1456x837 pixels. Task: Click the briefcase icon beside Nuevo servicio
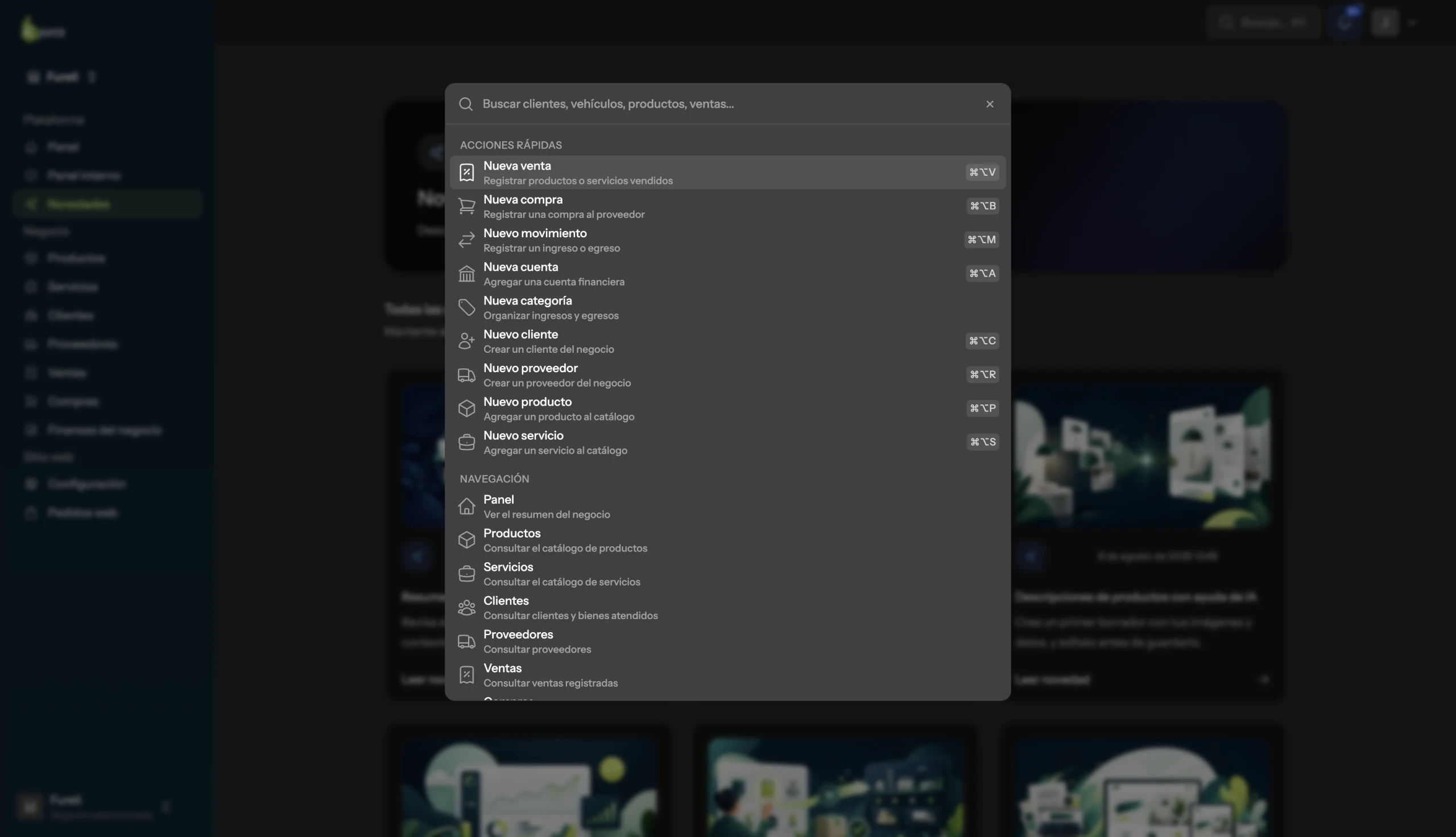(x=466, y=442)
